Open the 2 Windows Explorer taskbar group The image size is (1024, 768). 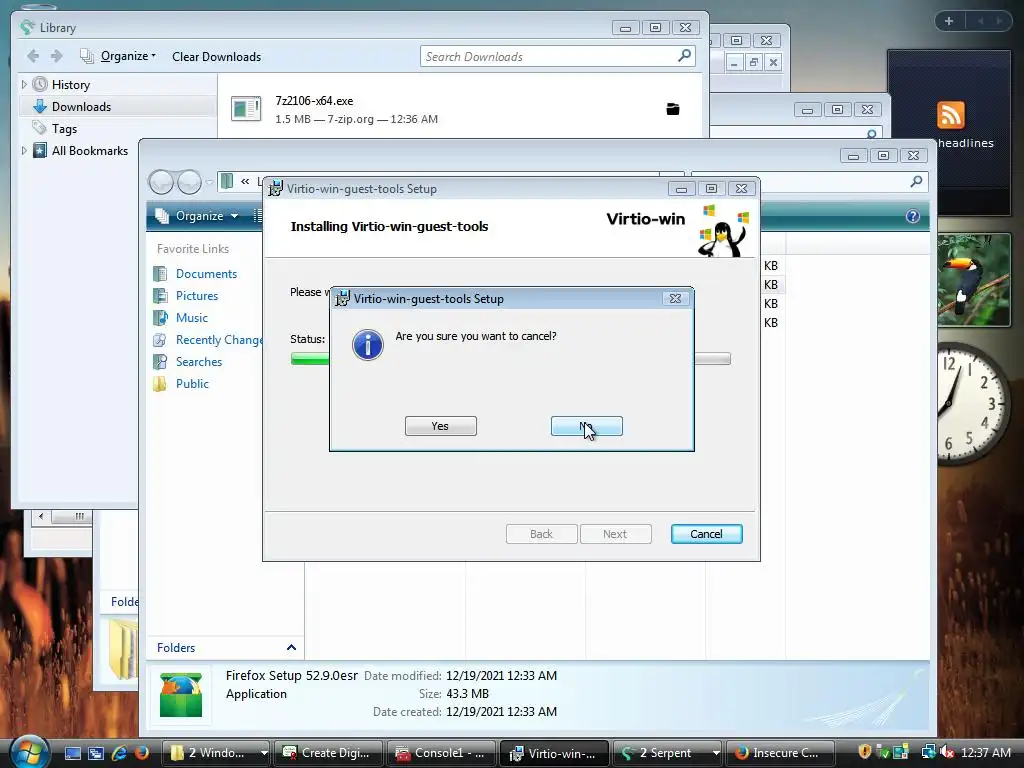tap(216, 753)
